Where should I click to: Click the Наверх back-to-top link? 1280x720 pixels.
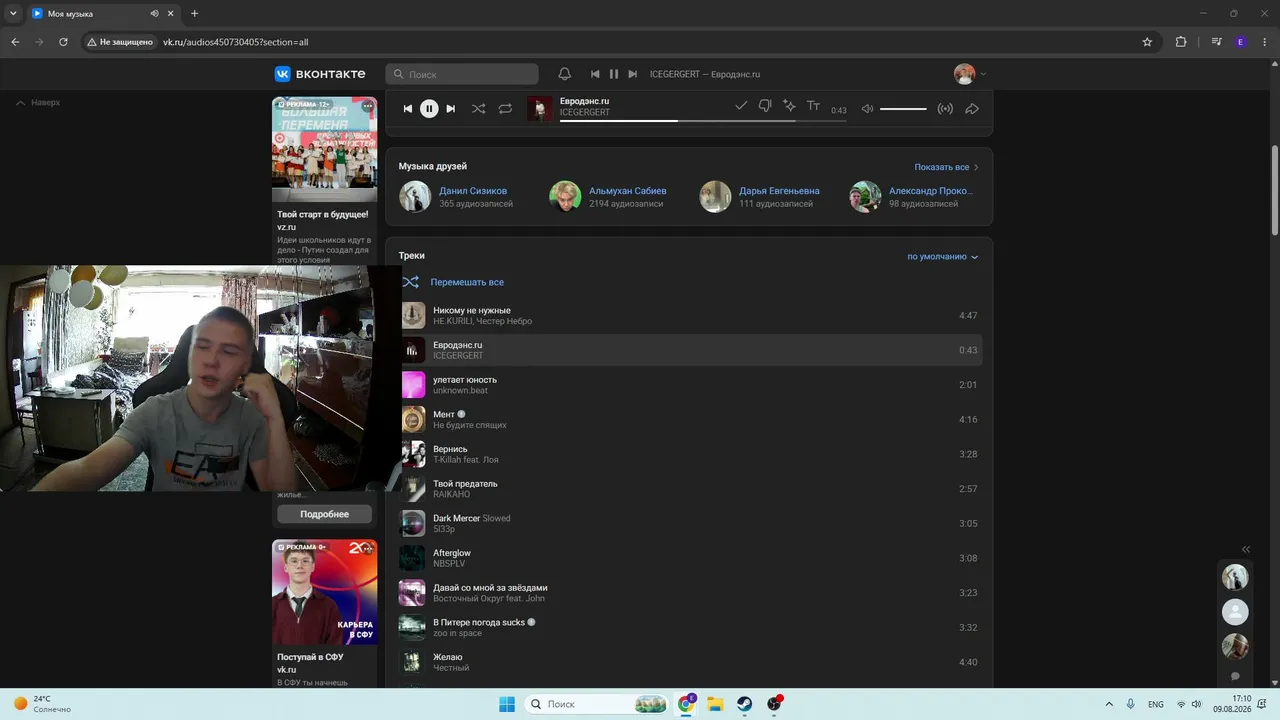[x=38, y=102]
